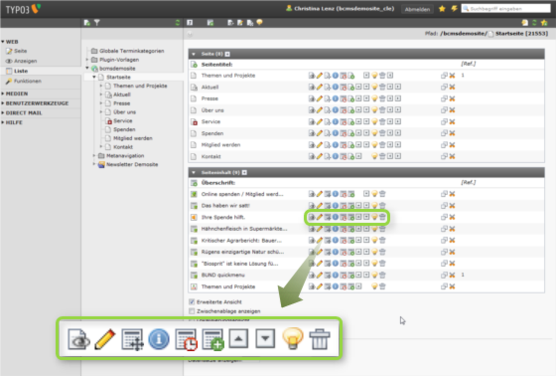
Task: Toggle hide lightbulb in Biosprit row
Action: click(374, 264)
